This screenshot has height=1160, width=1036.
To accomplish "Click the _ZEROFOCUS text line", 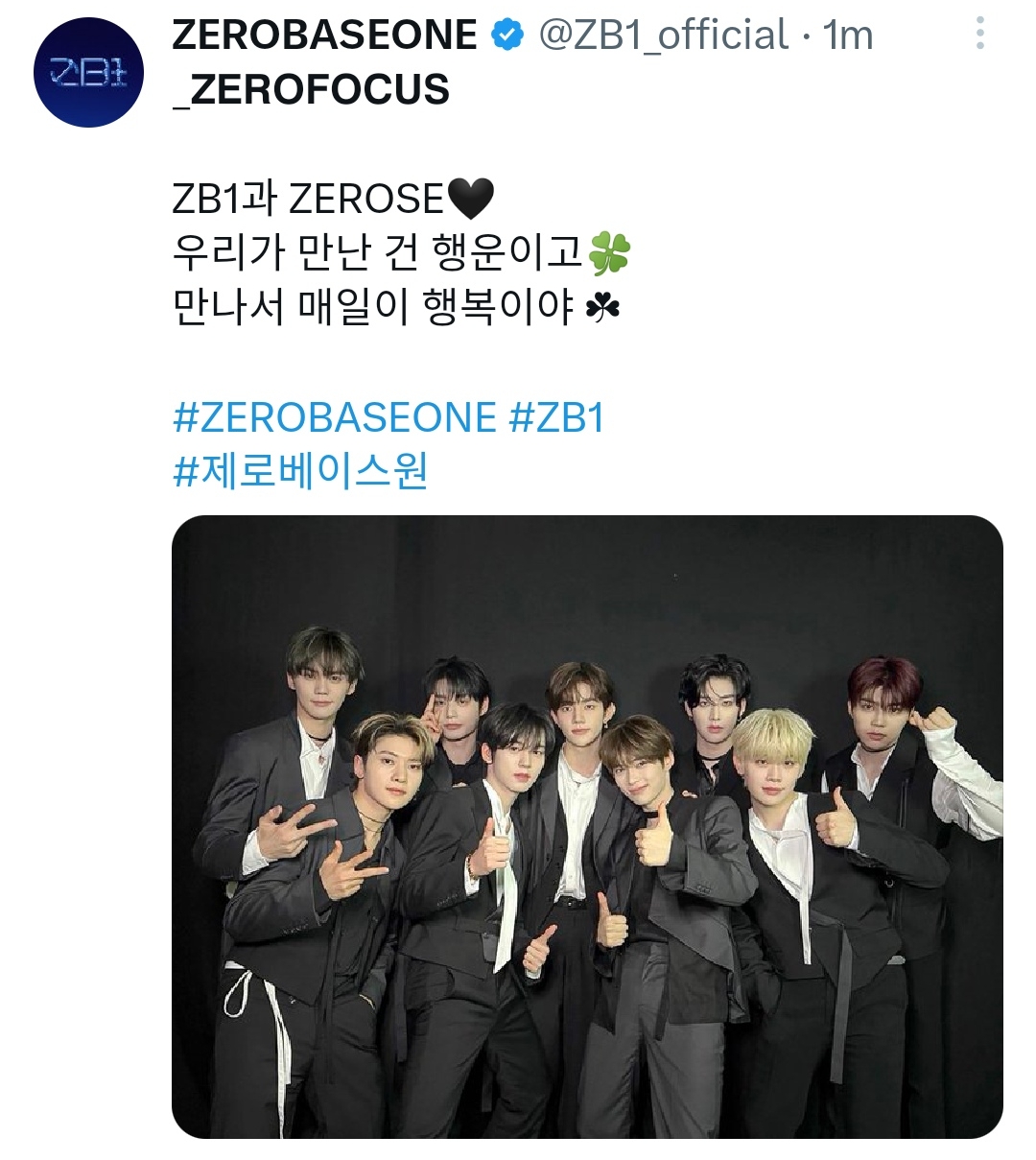I will click(311, 90).
